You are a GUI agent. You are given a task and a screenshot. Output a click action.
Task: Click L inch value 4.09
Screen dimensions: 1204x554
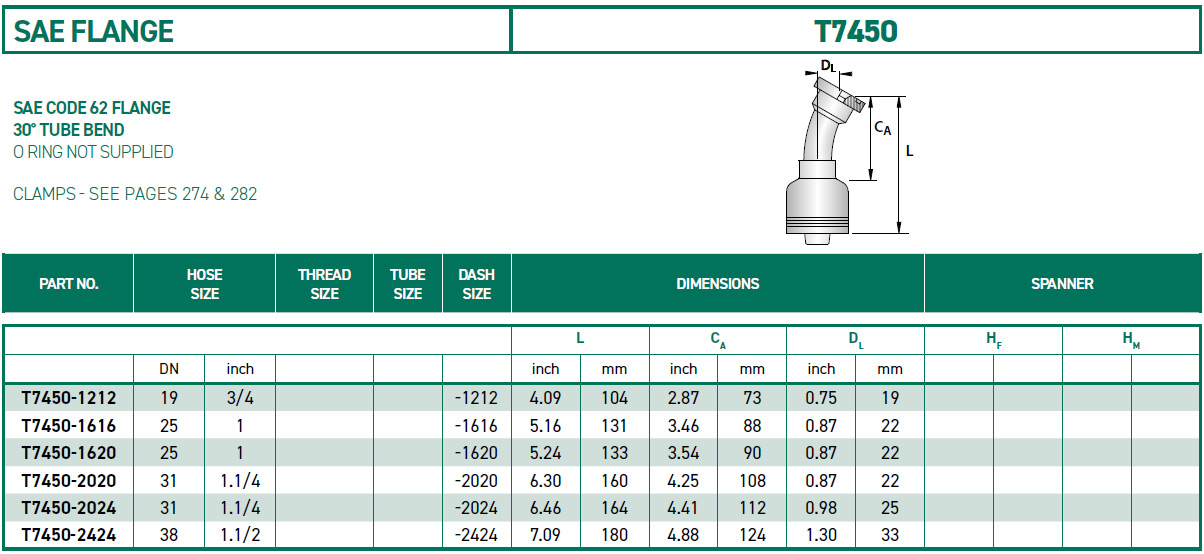545,397
